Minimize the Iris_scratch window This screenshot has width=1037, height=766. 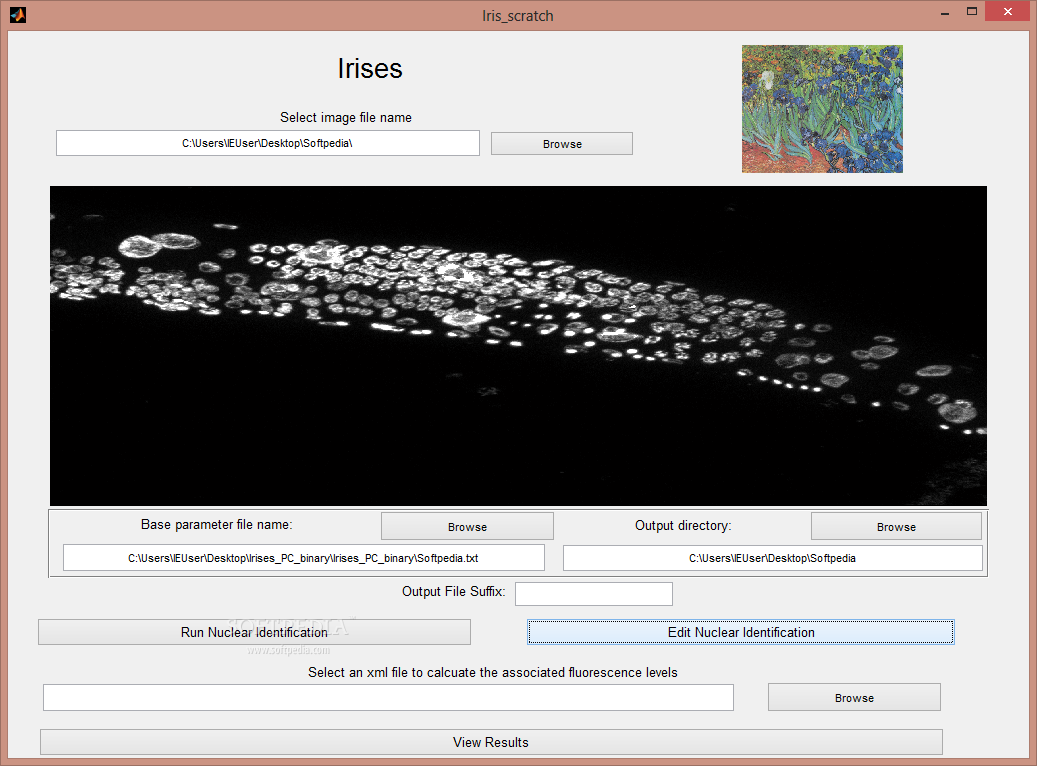(x=945, y=12)
